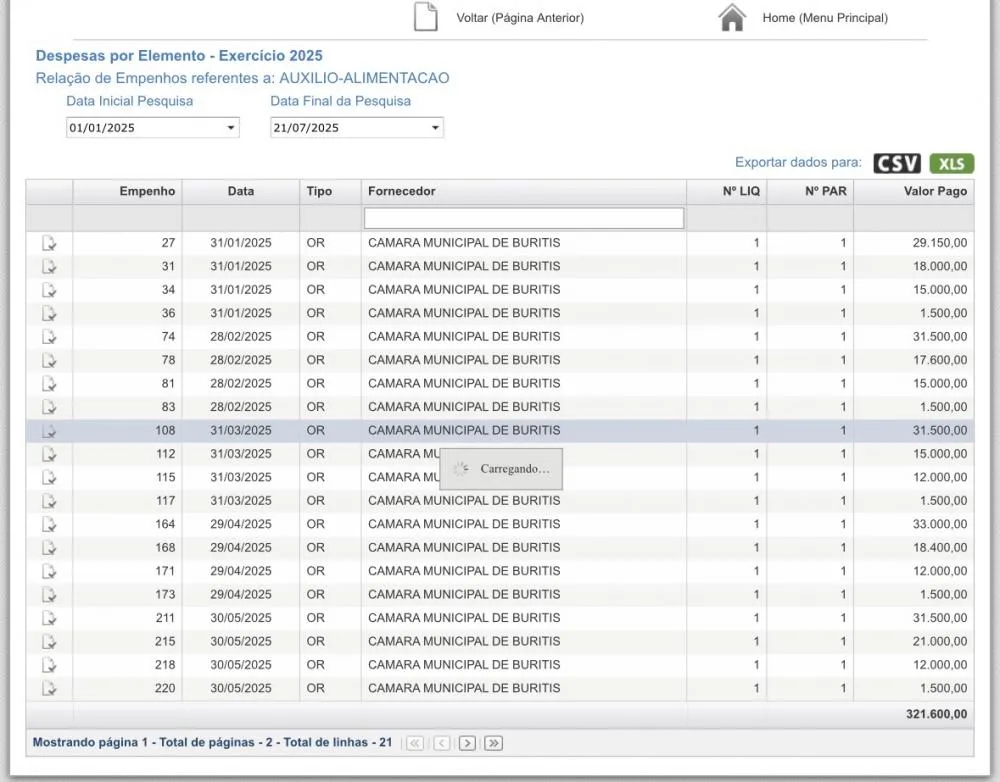Click Home (Menu Principal) link

(825, 18)
